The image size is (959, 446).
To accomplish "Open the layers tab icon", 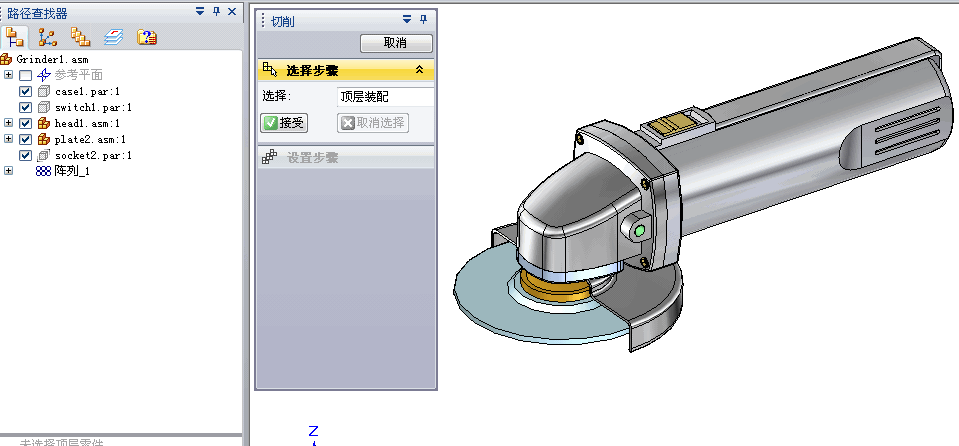I will pyautogui.click(x=113, y=37).
